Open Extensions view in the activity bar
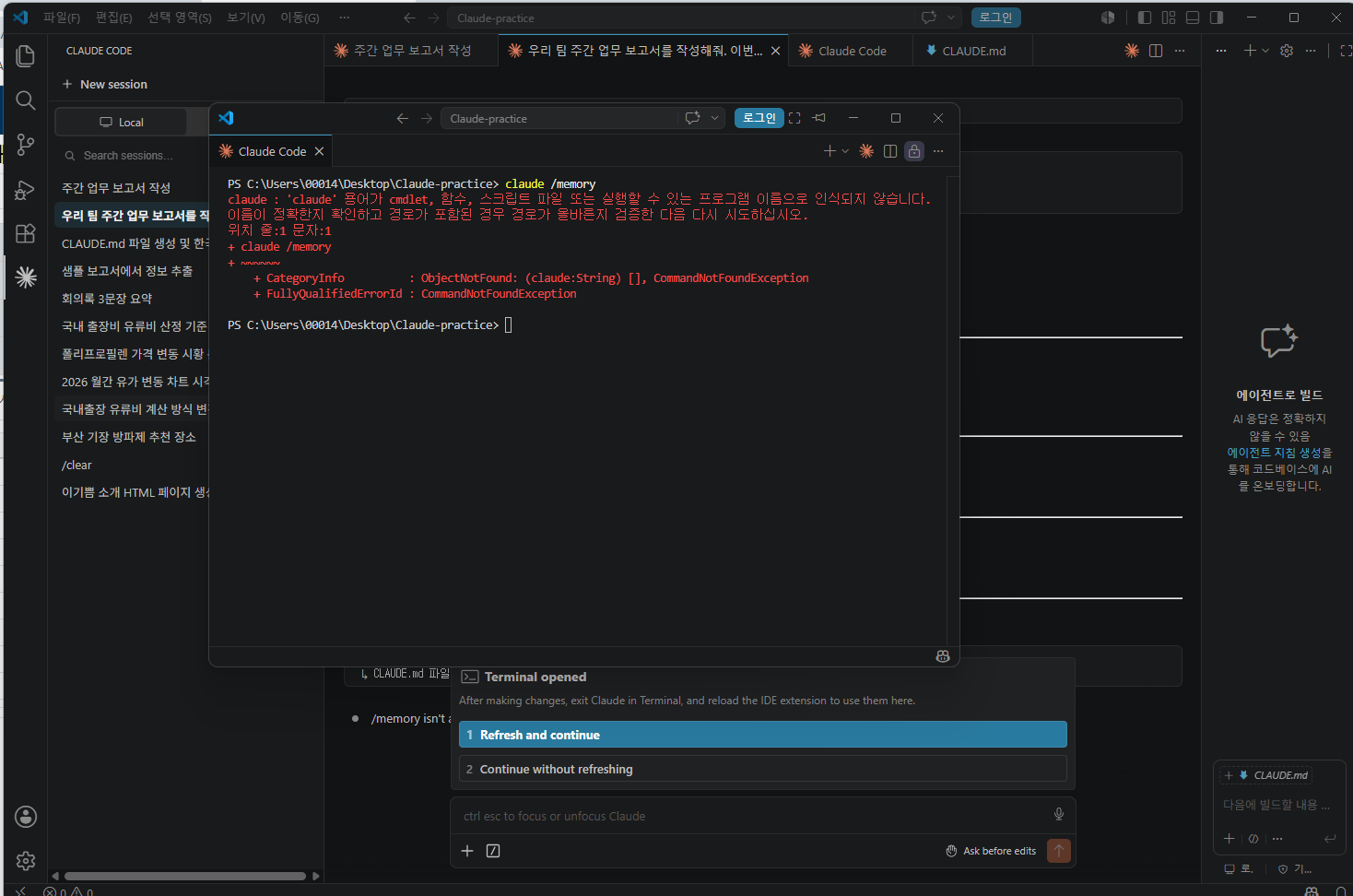This screenshot has width=1353, height=896. click(x=26, y=233)
